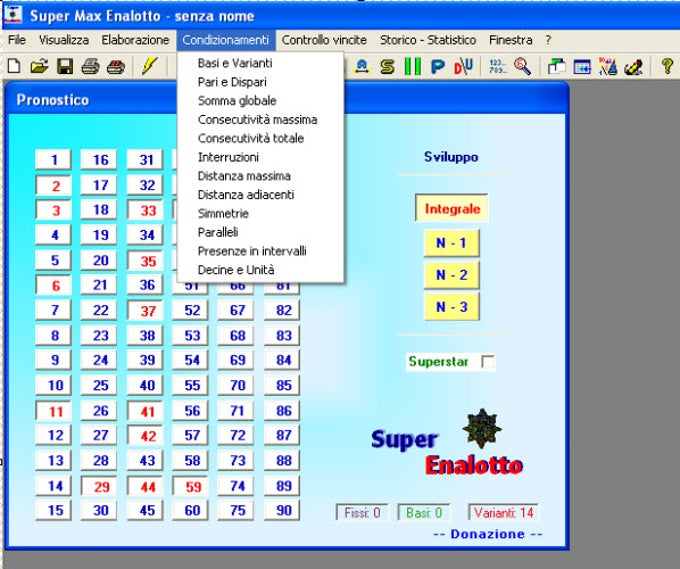Toggle number 16 in the grid
The height and width of the screenshot is (569, 680).
(x=99, y=160)
